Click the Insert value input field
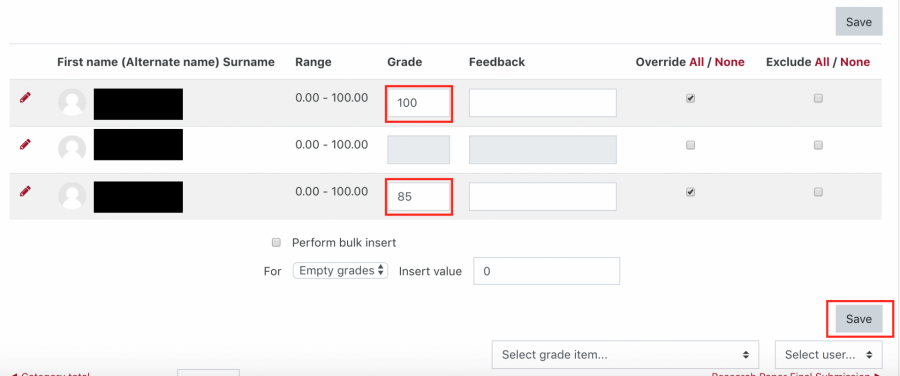900x376 pixels. pos(546,271)
